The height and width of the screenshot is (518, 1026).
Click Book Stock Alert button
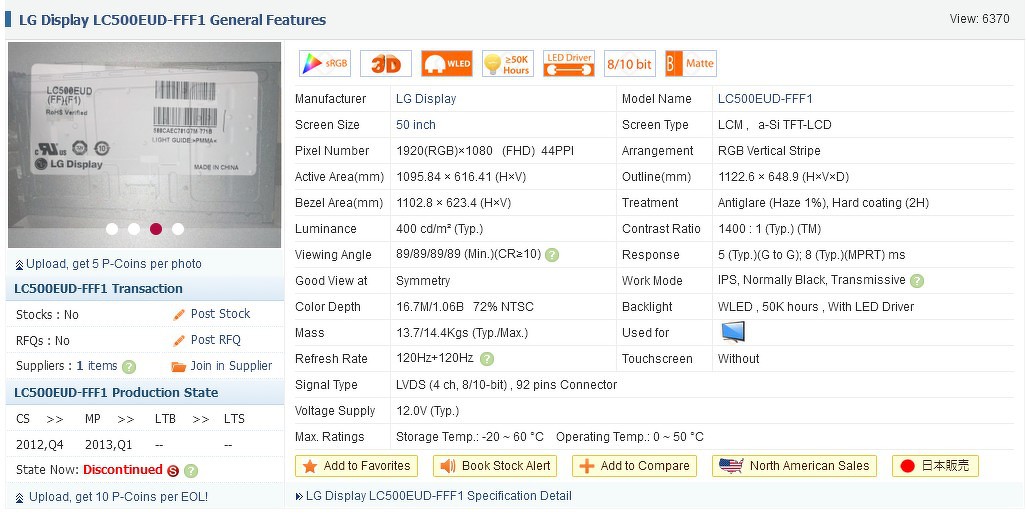tap(495, 466)
